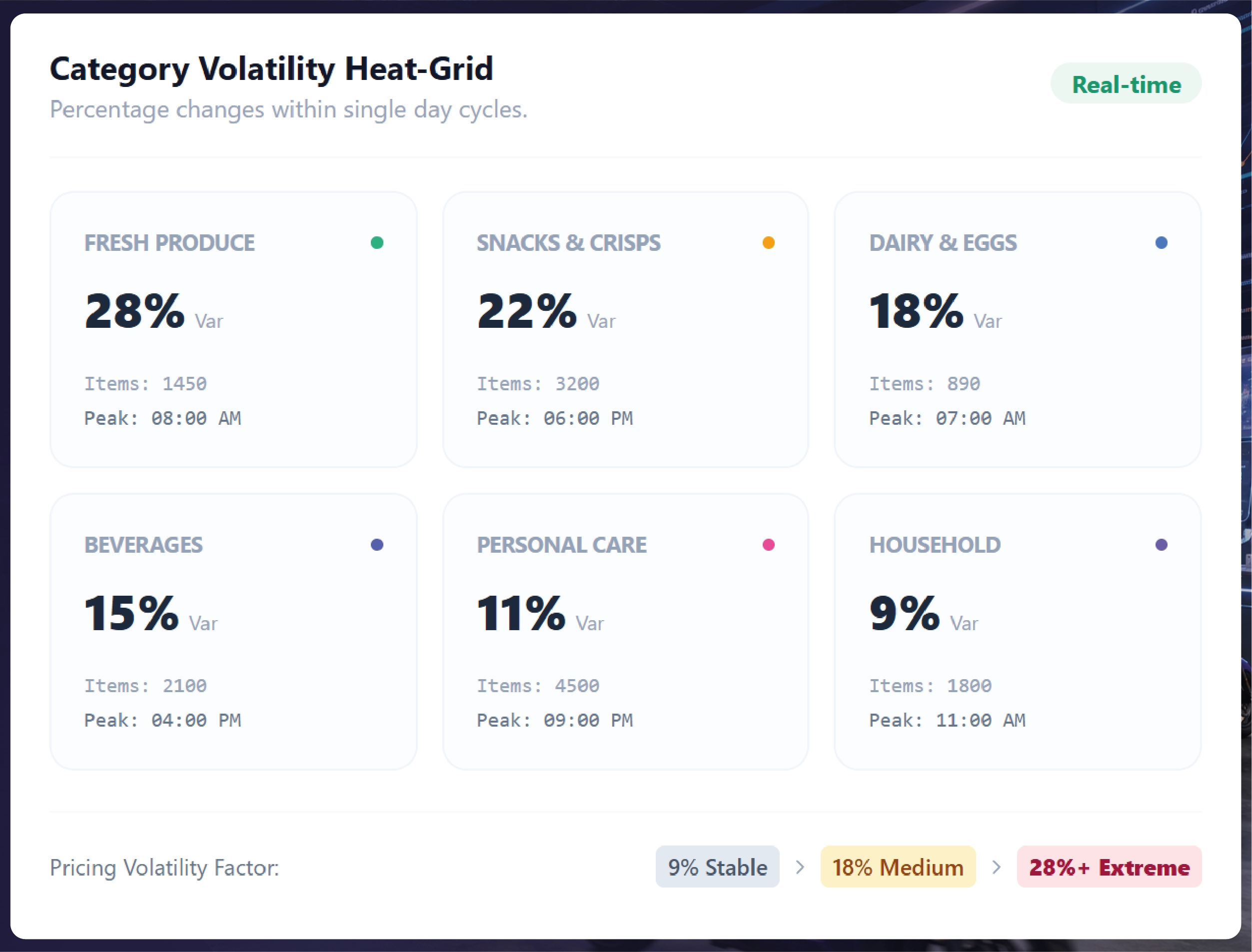This screenshot has width=1252, height=952.
Task: Click chevron arrow between Medium and Extreme
Action: (x=997, y=867)
